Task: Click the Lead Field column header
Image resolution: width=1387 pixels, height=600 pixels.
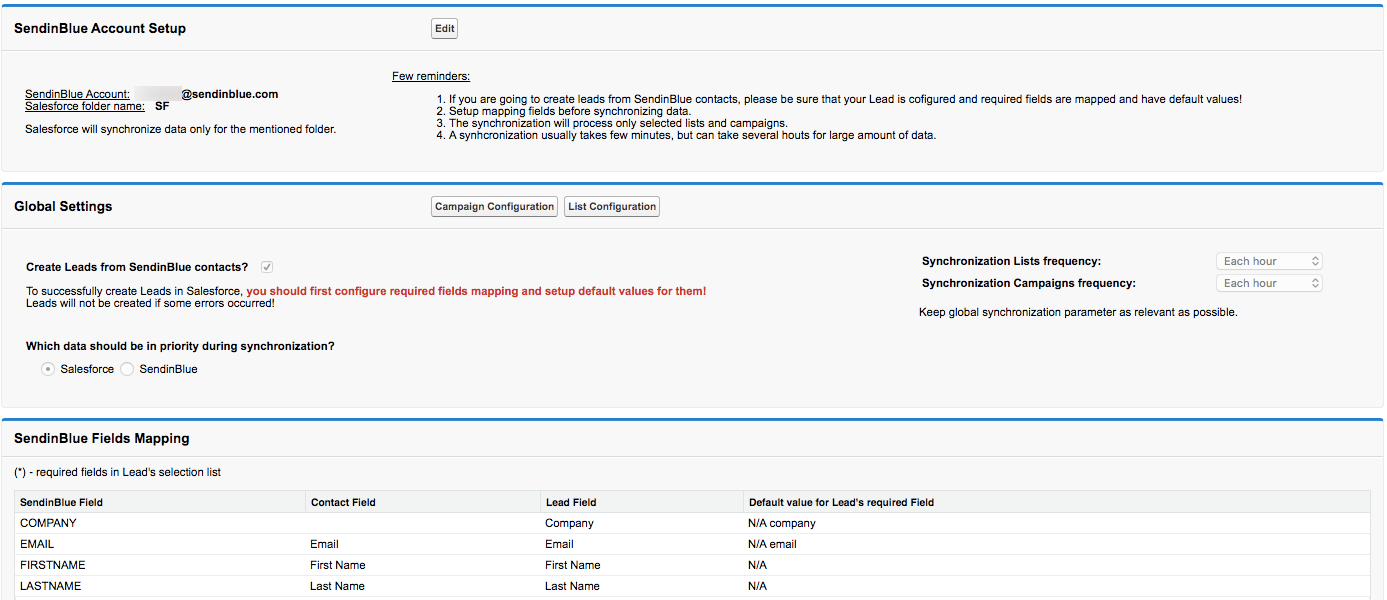Action: 570,502
